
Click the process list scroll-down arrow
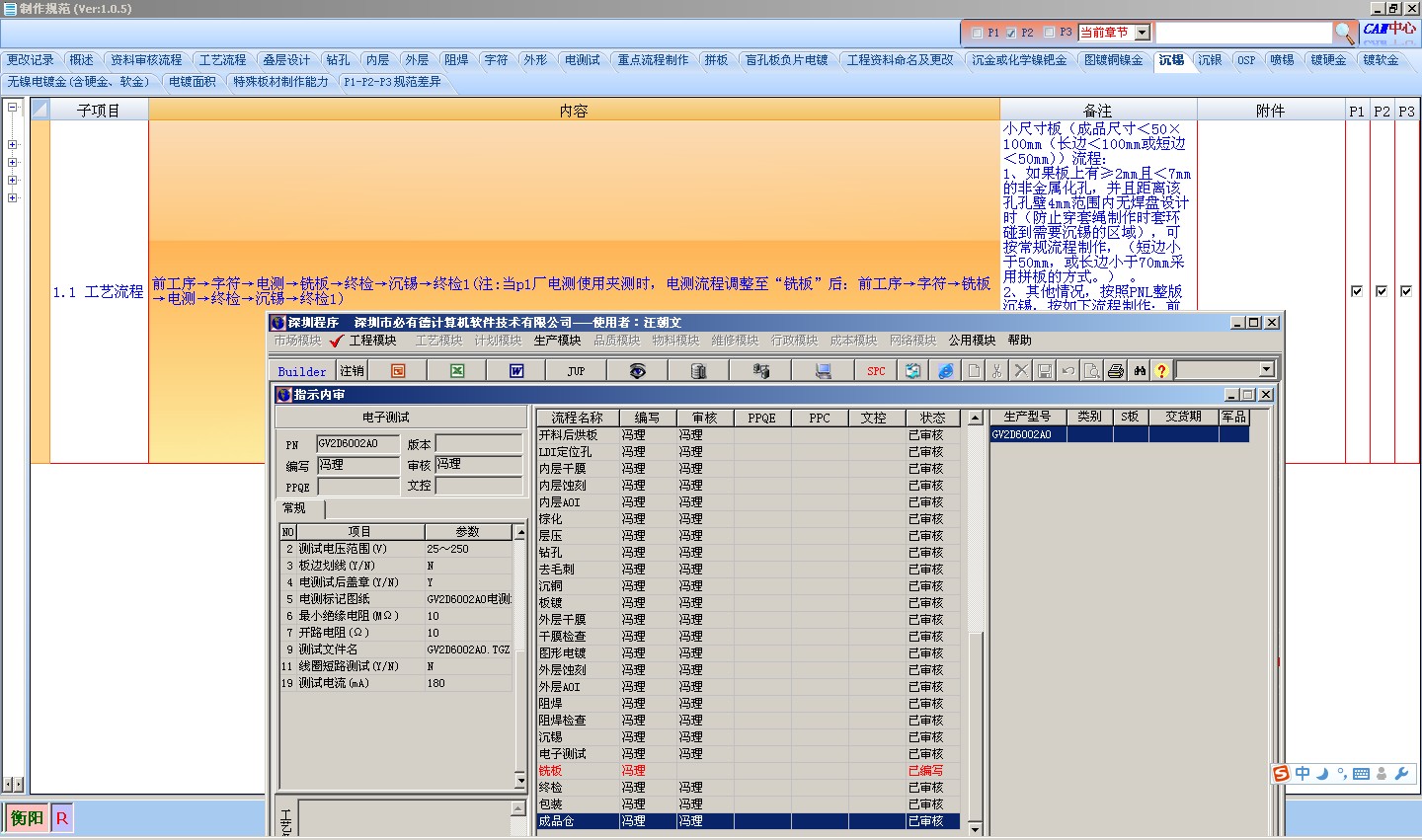976,828
